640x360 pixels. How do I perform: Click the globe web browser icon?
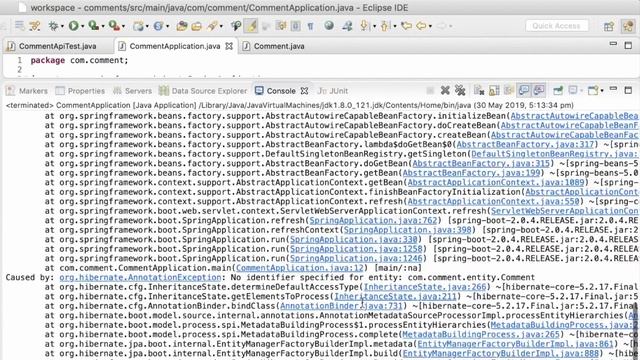[329, 26]
